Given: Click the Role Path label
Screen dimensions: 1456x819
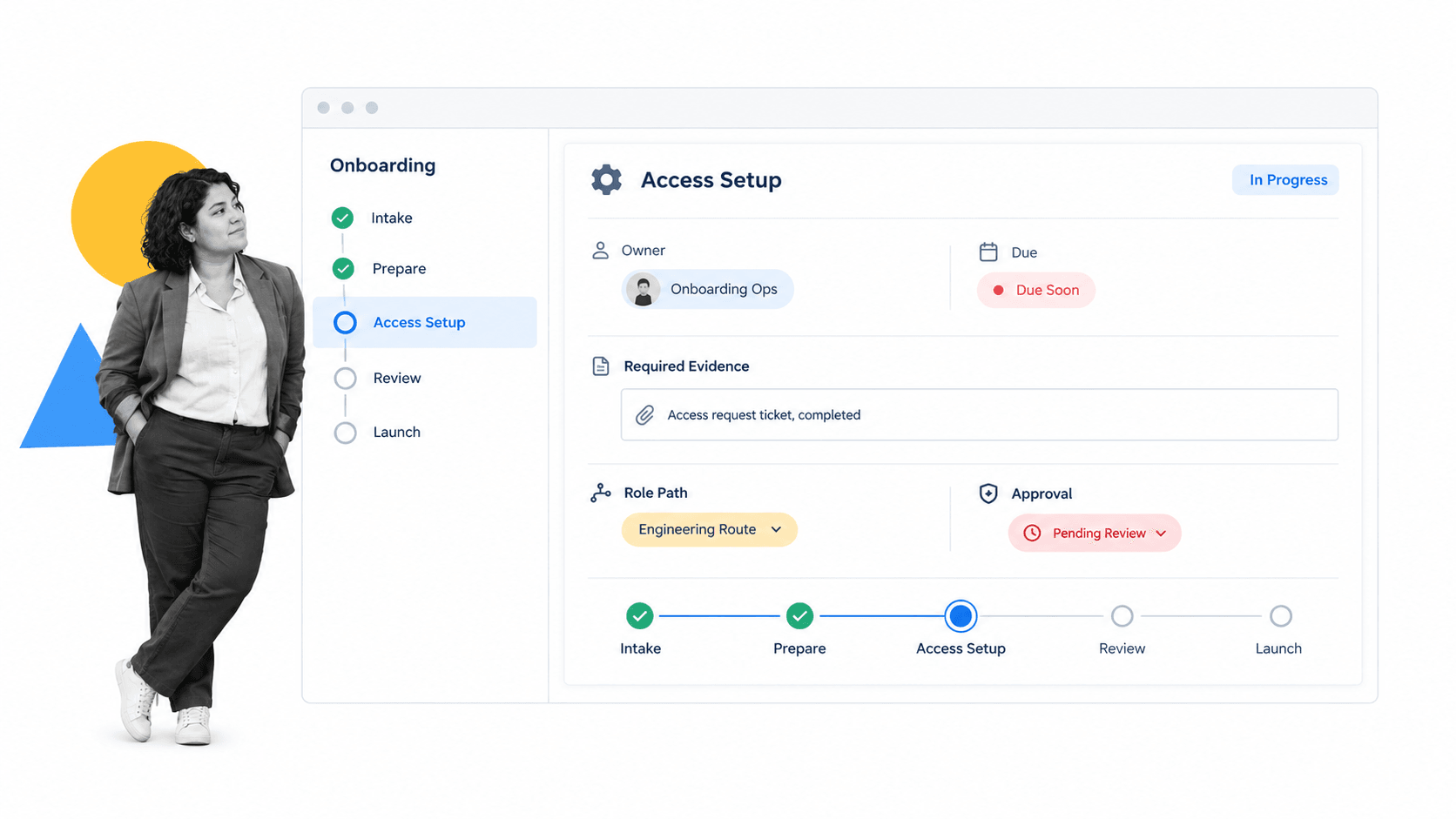Looking at the screenshot, I should 656,493.
